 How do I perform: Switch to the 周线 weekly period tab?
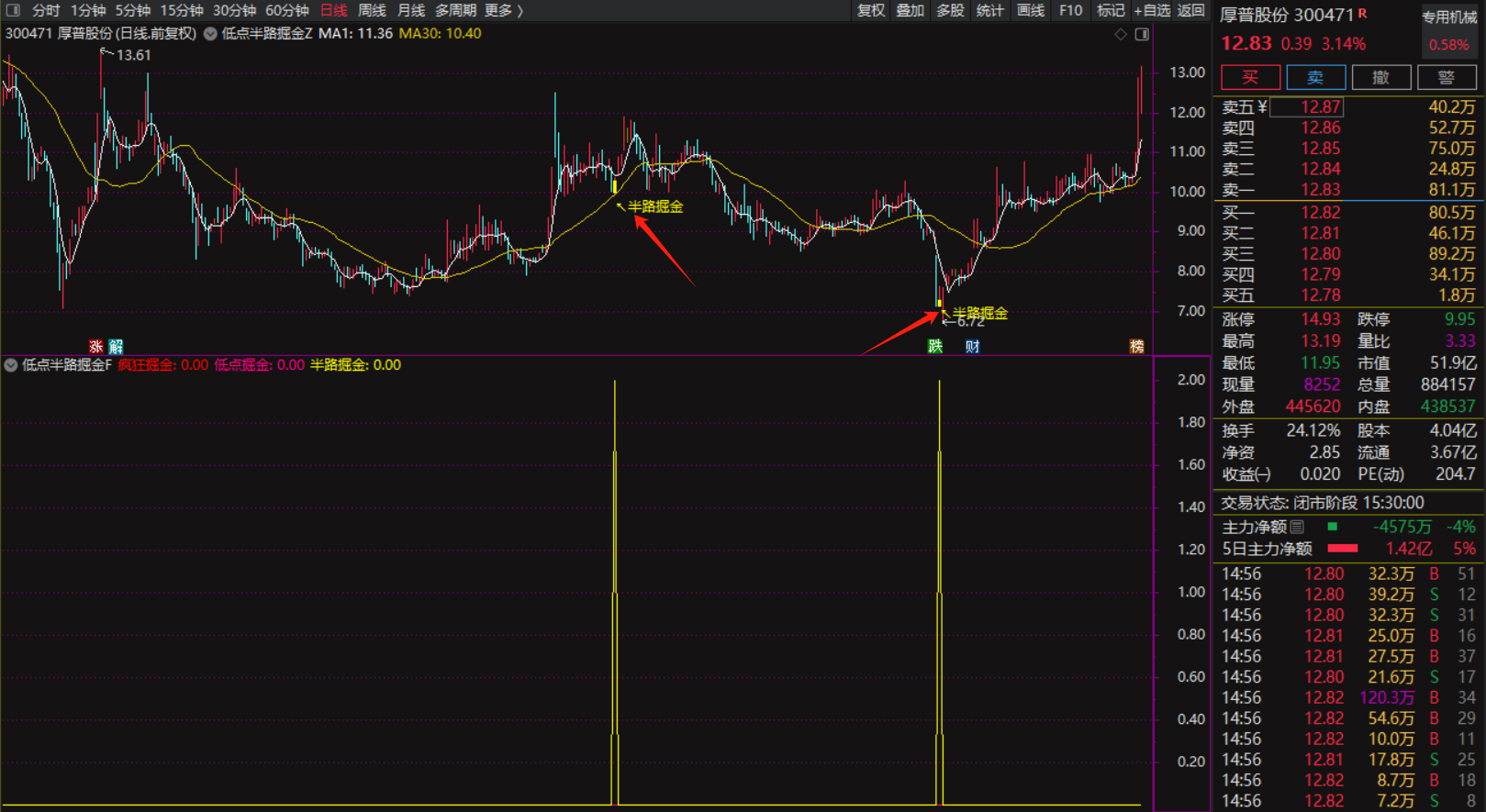pos(372,10)
